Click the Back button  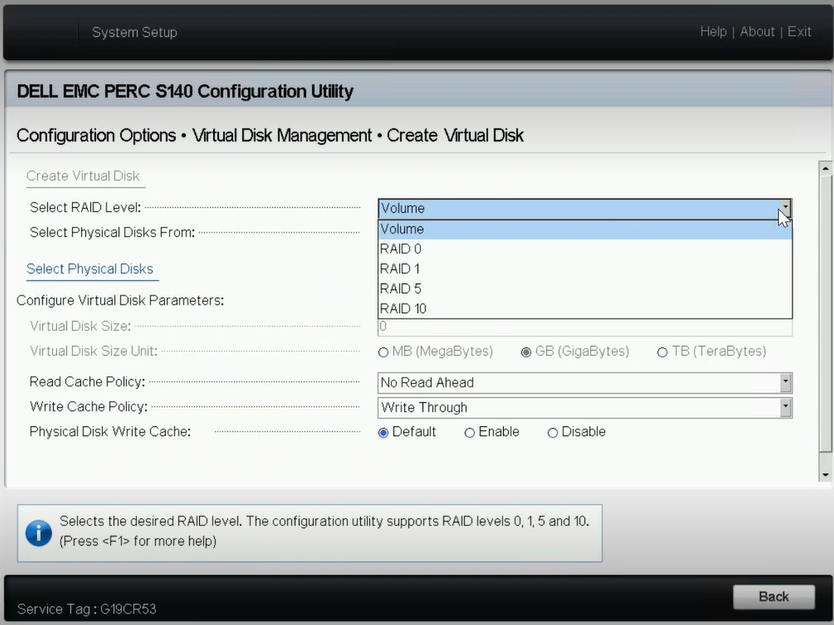pos(773,597)
